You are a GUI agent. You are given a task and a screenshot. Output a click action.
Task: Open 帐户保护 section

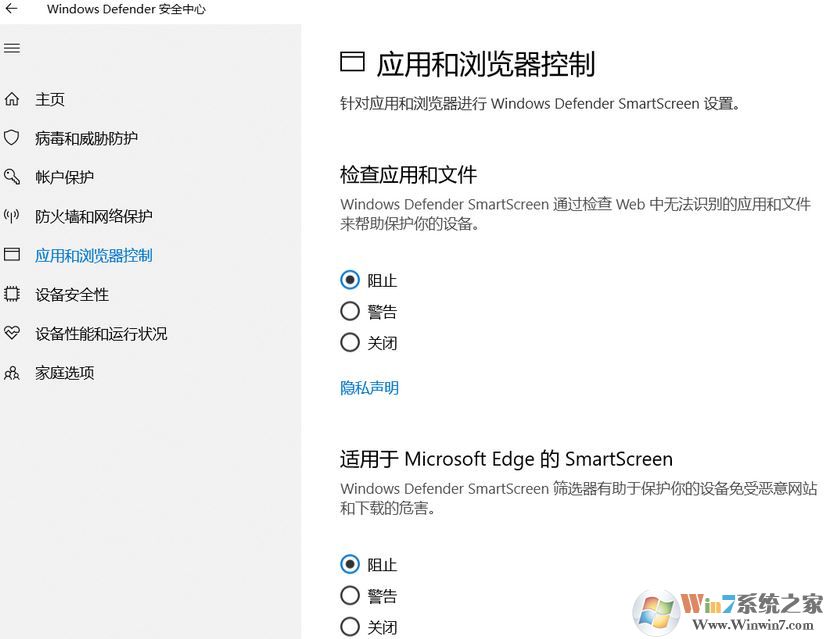65,177
